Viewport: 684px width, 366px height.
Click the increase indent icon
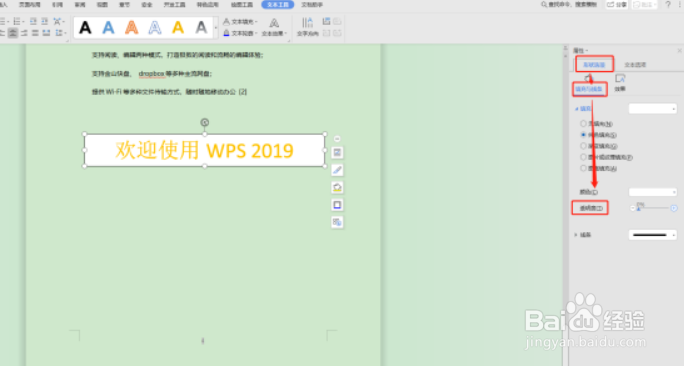click(44, 21)
